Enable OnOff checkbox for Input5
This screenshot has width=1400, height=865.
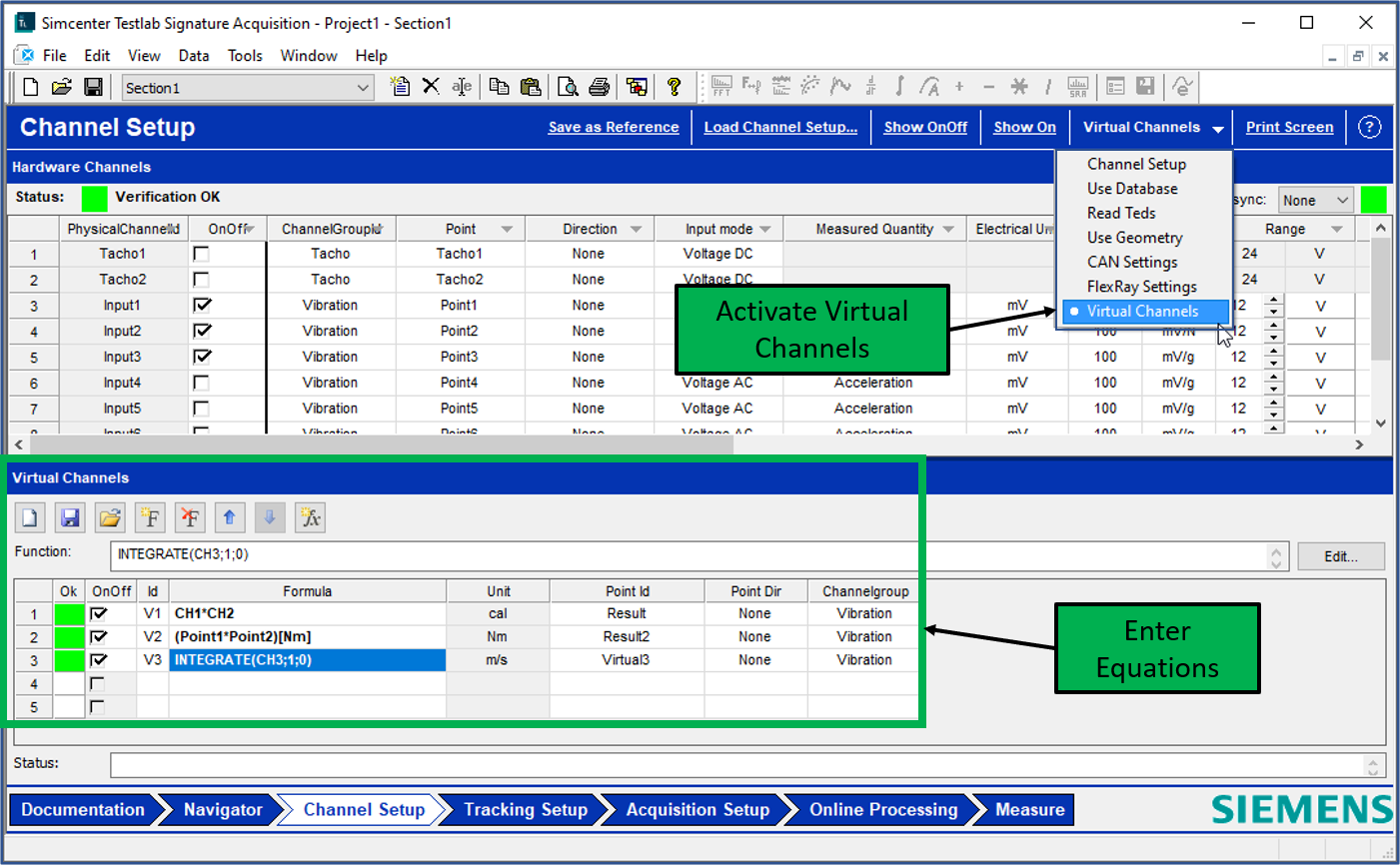(x=201, y=409)
